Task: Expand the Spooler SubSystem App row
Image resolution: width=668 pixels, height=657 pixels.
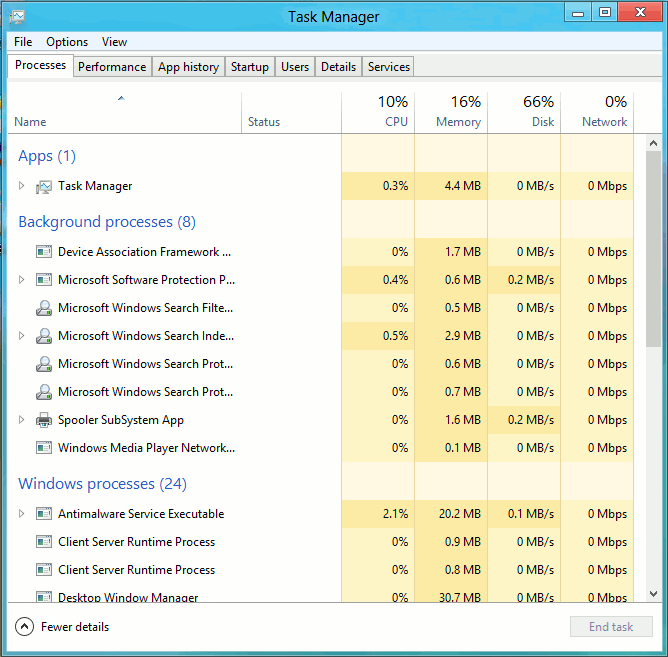Action: tap(21, 420)
